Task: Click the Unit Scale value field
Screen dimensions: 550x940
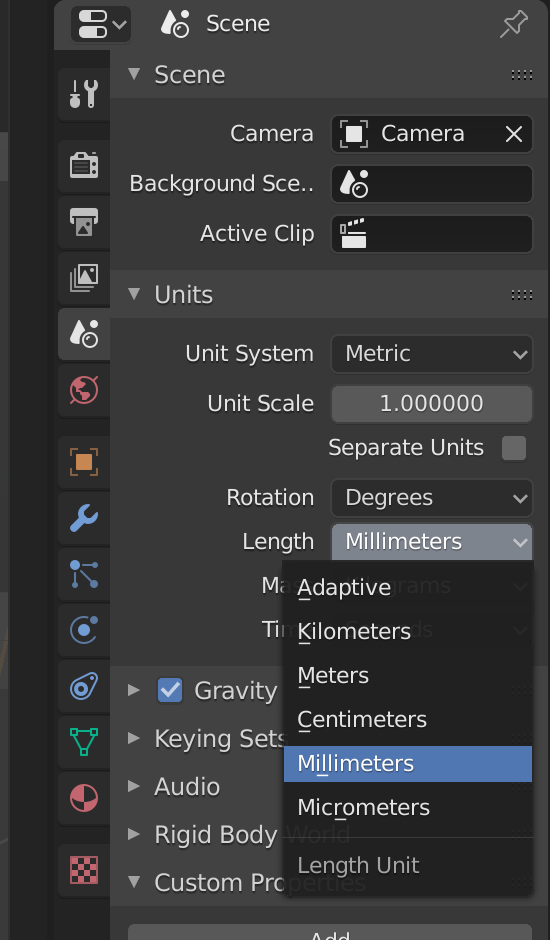Action: pyautogui.click(x=432, y=403)
